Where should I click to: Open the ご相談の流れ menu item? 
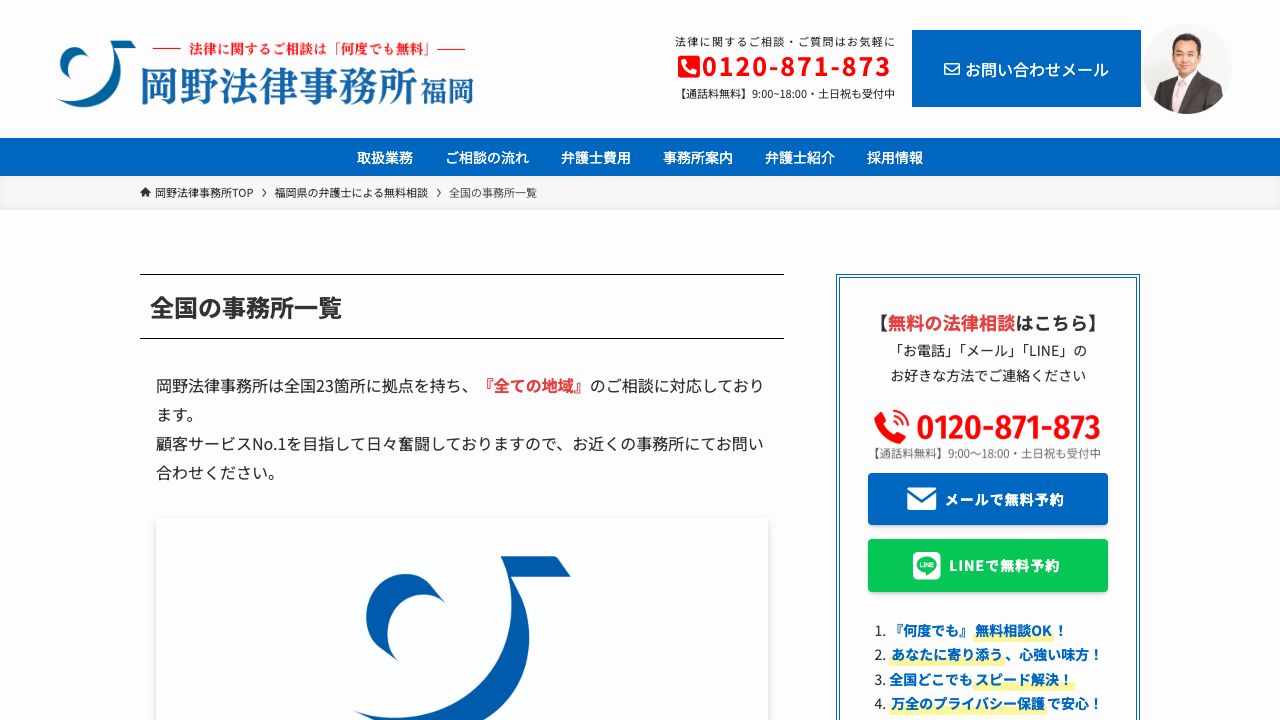tap(487, 157)
